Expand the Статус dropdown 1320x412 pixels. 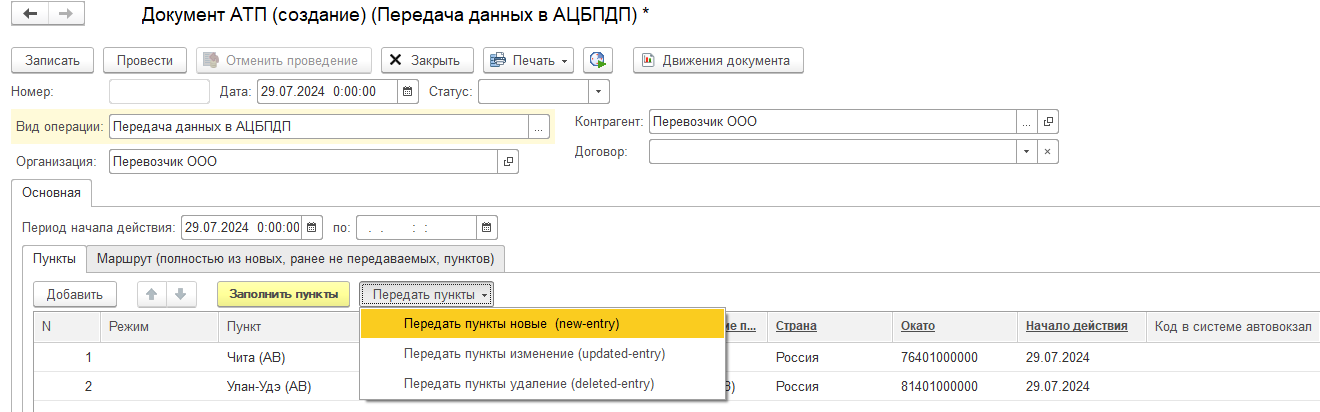click(x=598, y=92)
